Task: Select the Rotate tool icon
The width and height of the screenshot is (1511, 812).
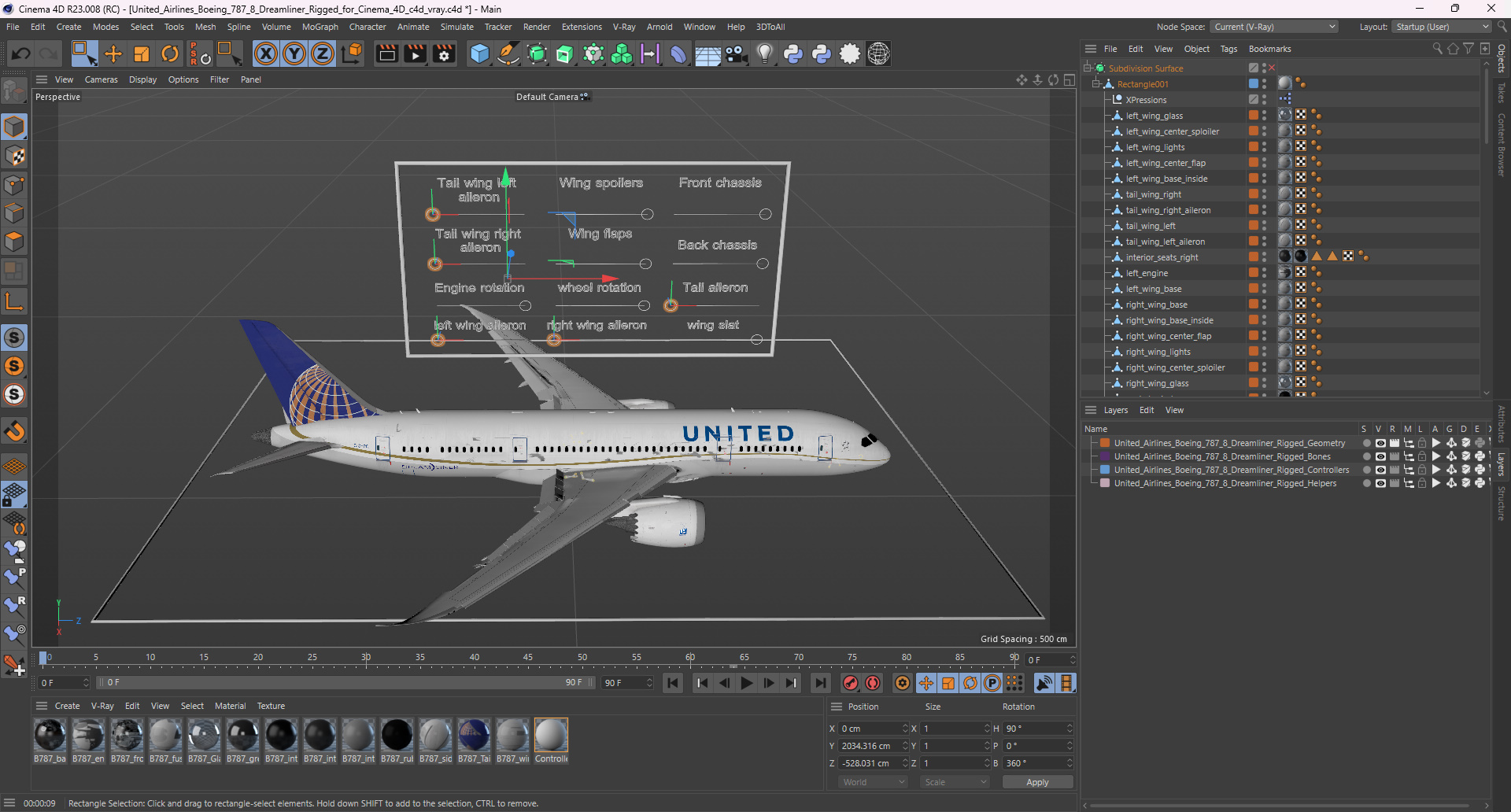Action: pos(170,54)
